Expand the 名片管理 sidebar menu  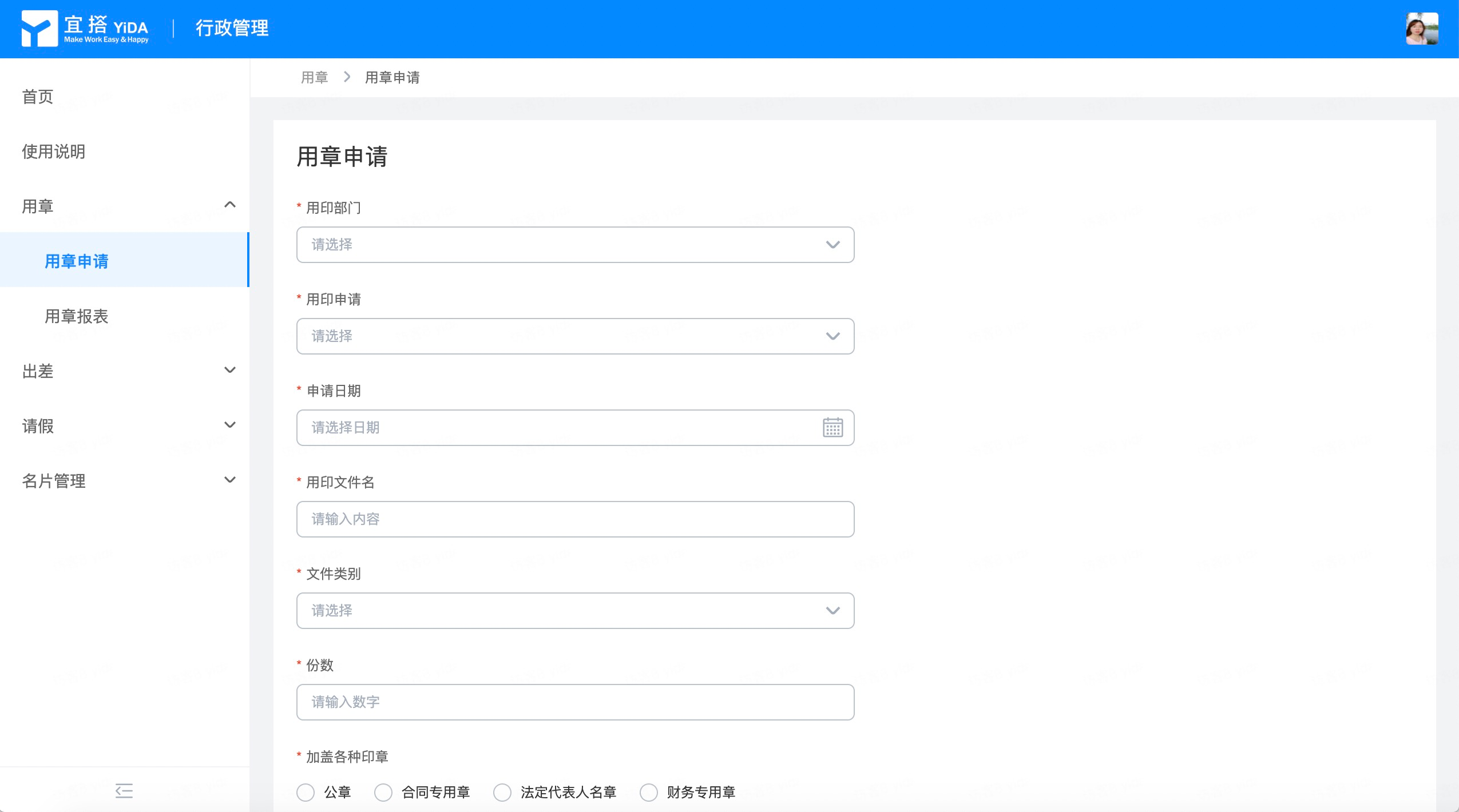pyautogui.click(x=125, y=481)
